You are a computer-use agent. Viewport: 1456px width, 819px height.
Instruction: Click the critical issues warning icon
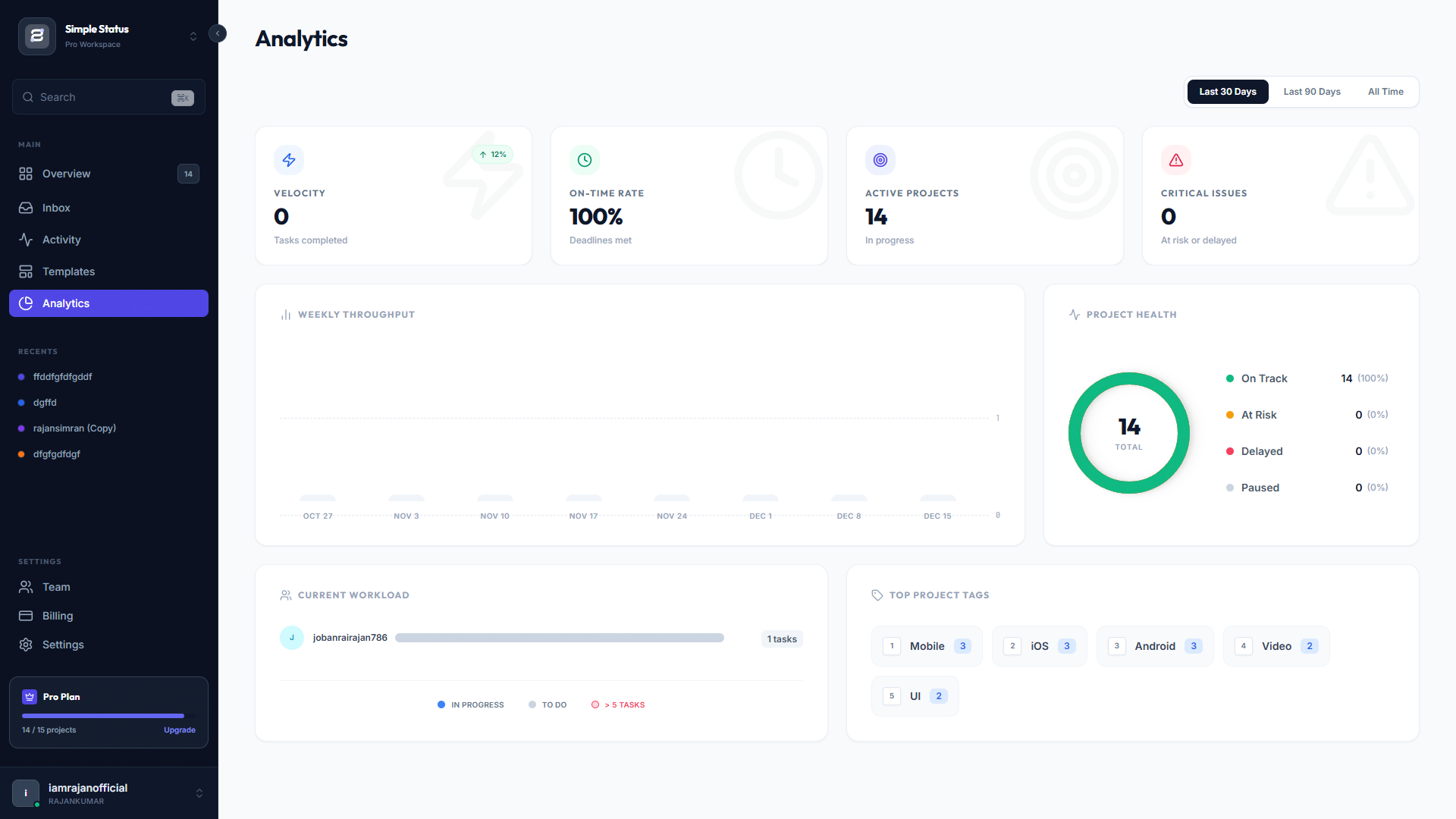point(1176,160)
